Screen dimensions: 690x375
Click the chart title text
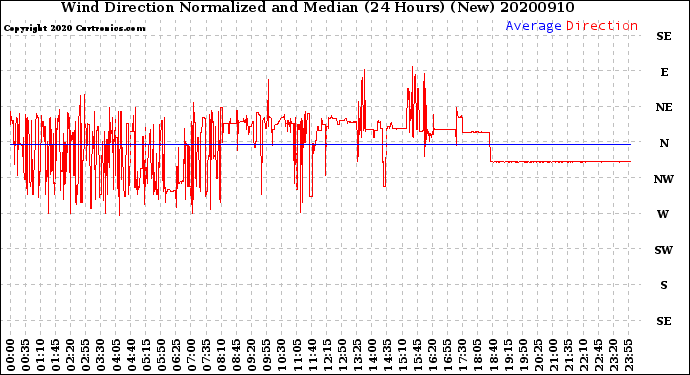pos(317,7)
